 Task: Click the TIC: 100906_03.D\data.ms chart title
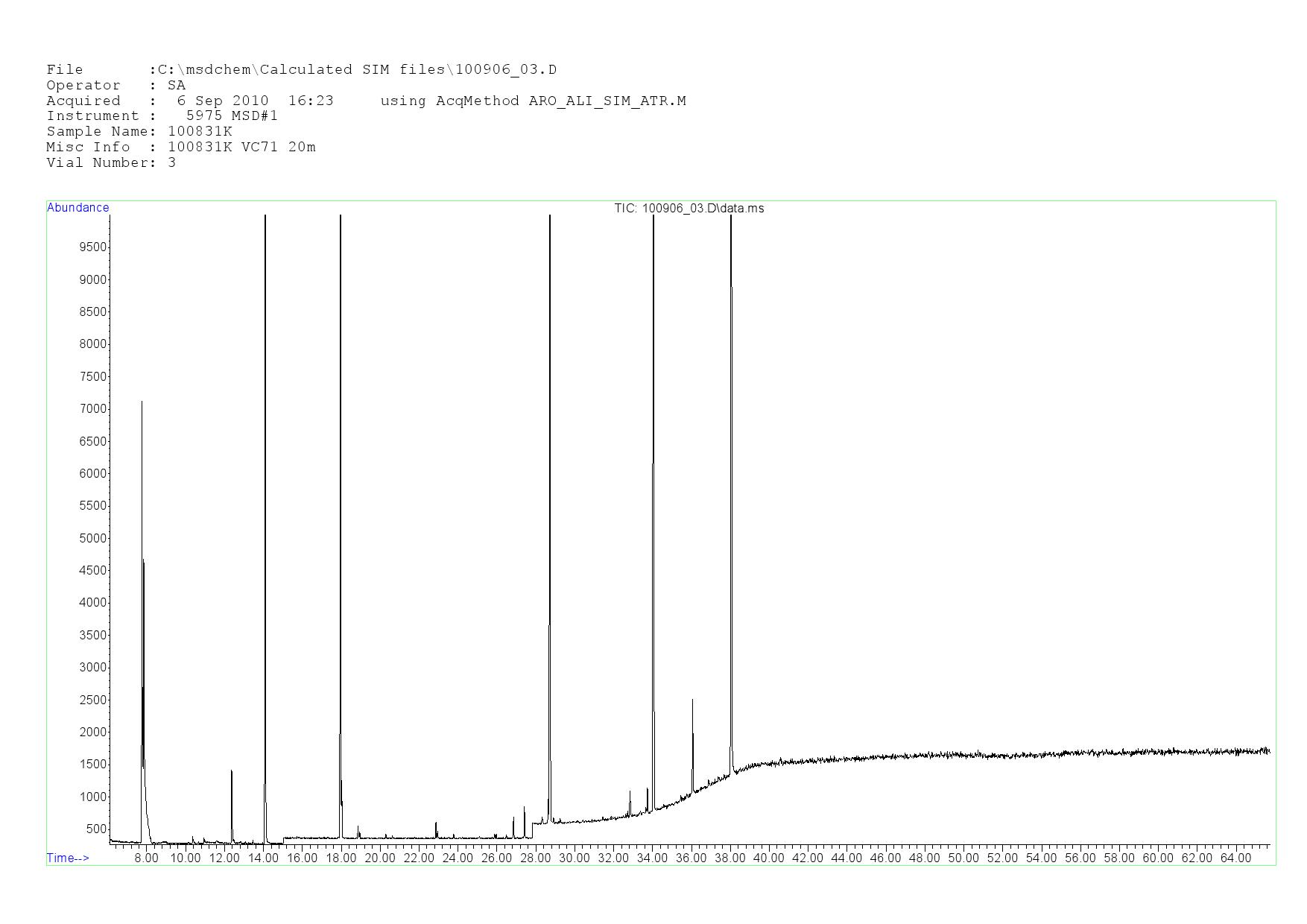point(689,209)
